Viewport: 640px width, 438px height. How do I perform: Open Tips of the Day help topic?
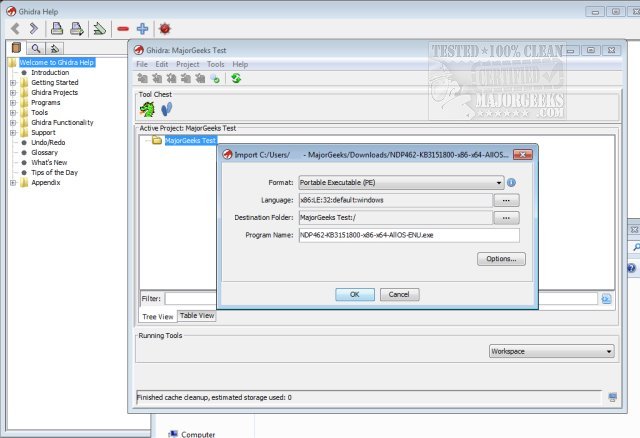click(x=54, y=172)
